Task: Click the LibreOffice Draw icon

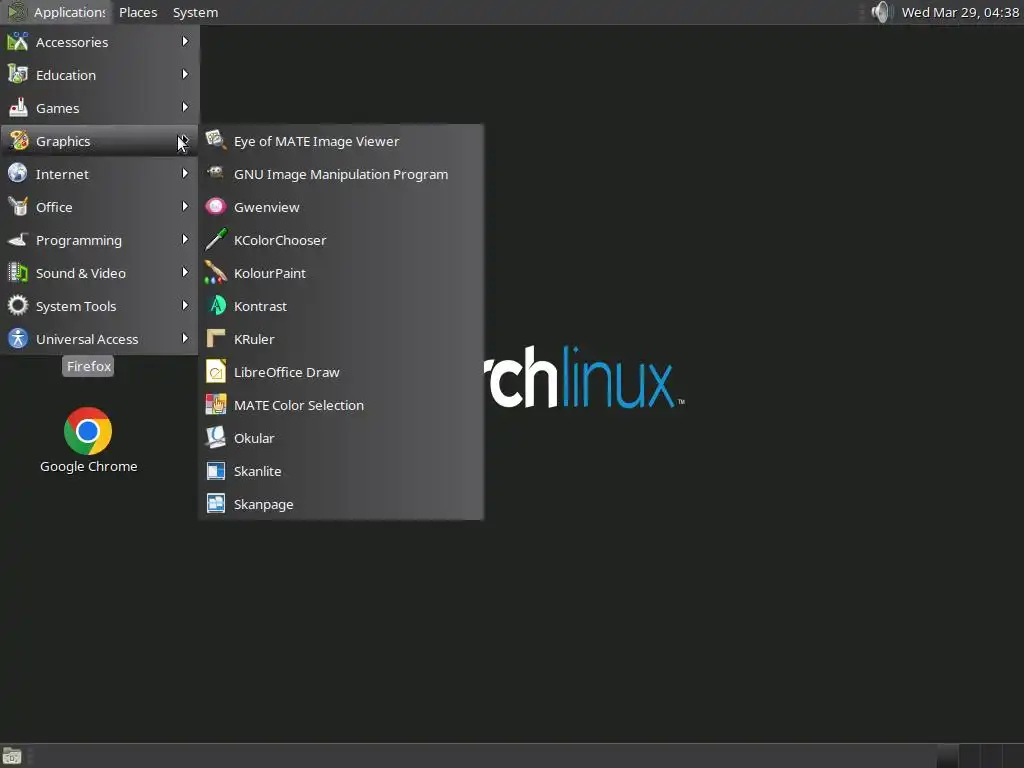Action: pos(216,372)
